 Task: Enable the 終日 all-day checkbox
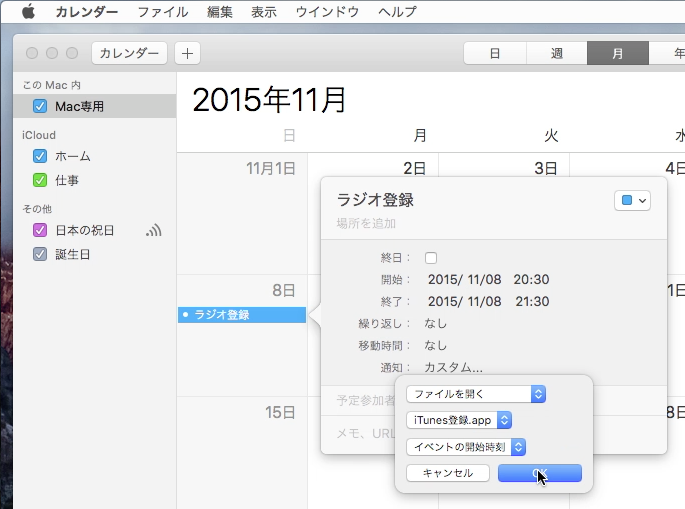point(431,258)
